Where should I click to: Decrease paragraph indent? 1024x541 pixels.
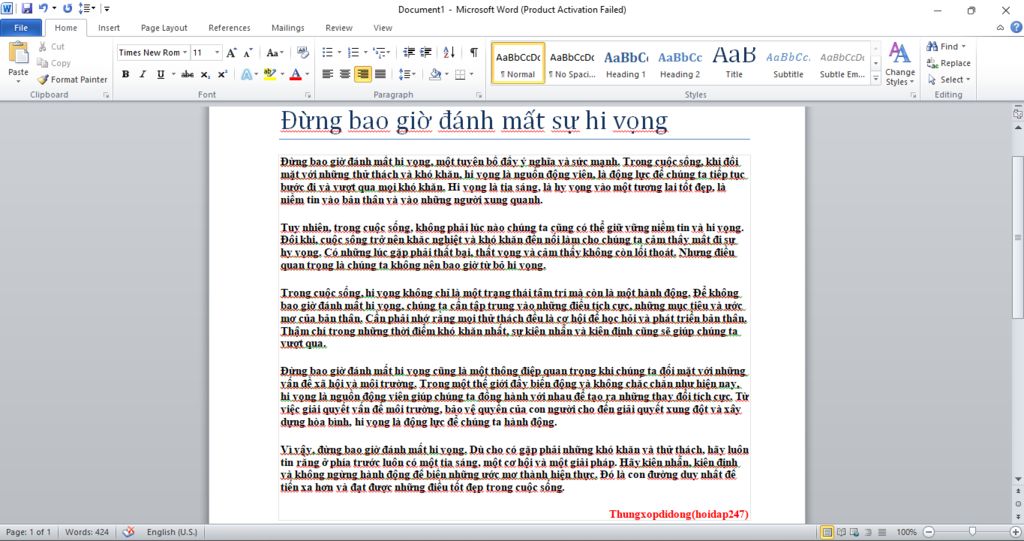(409, 52)
